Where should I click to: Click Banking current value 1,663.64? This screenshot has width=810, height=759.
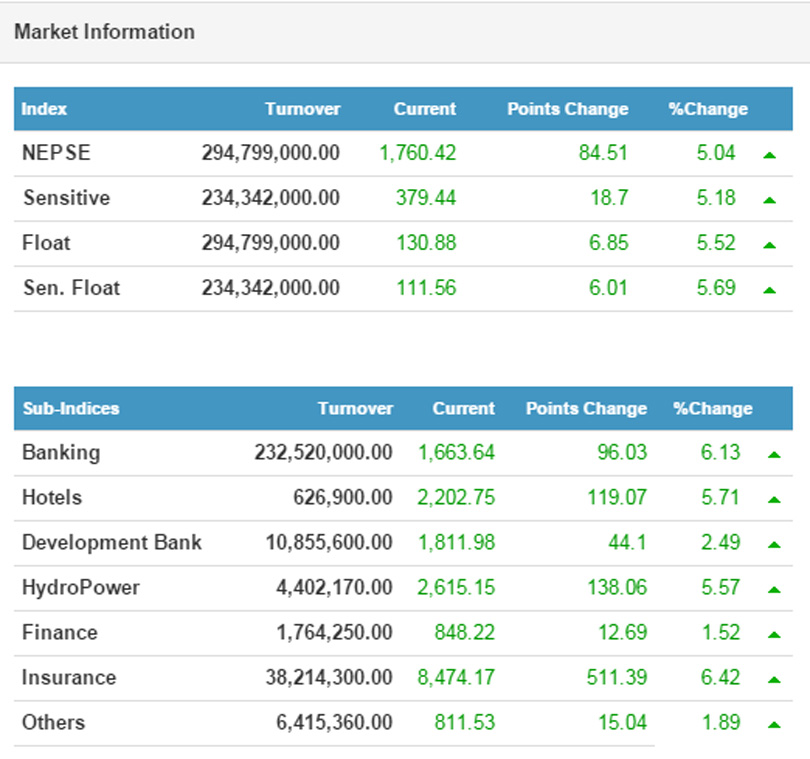click(457, 453)
